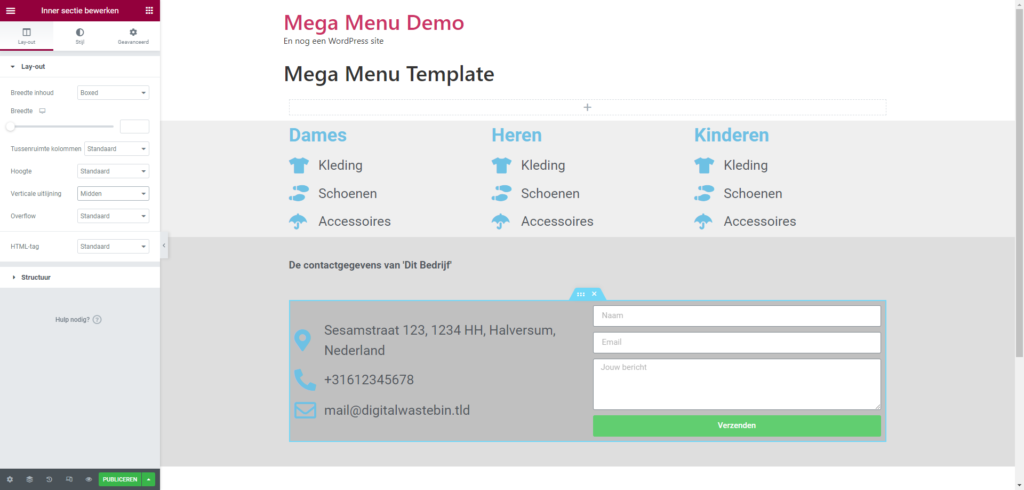Screen dimensions: 1024x490
Task: Open save options arrow next to PUBLICEREN
Action: point(148,479)
